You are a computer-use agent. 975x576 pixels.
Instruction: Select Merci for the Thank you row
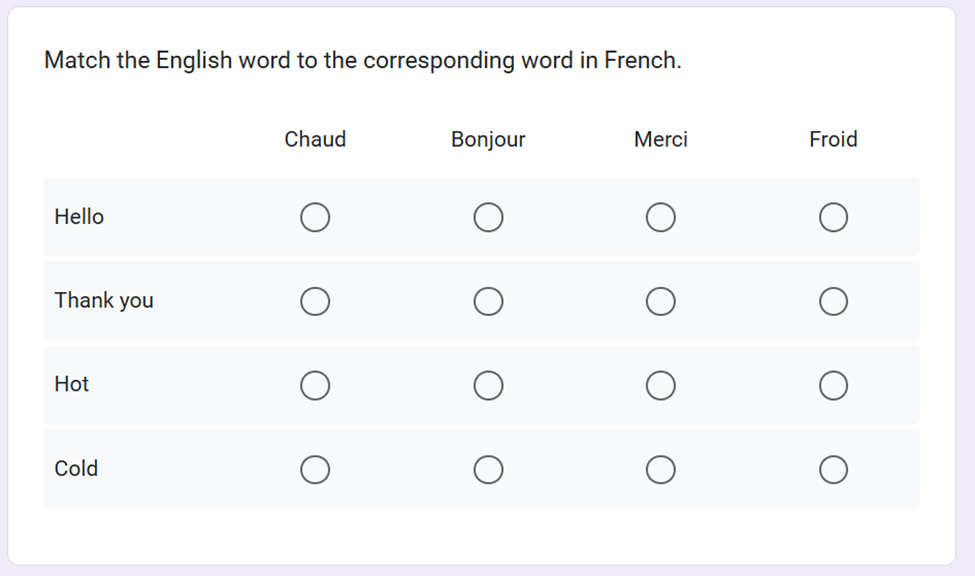pyautogui.click(x=660, y=301)
